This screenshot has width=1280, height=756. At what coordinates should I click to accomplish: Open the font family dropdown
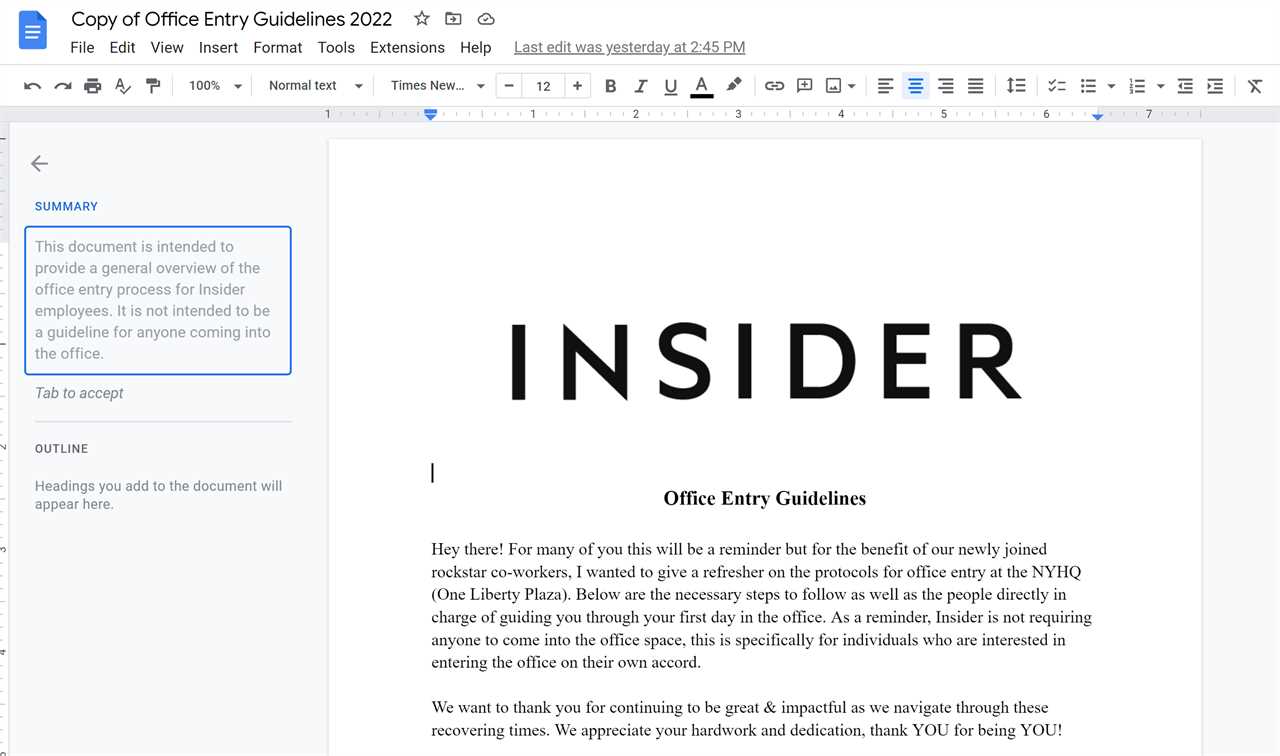[x=436, y=85]
